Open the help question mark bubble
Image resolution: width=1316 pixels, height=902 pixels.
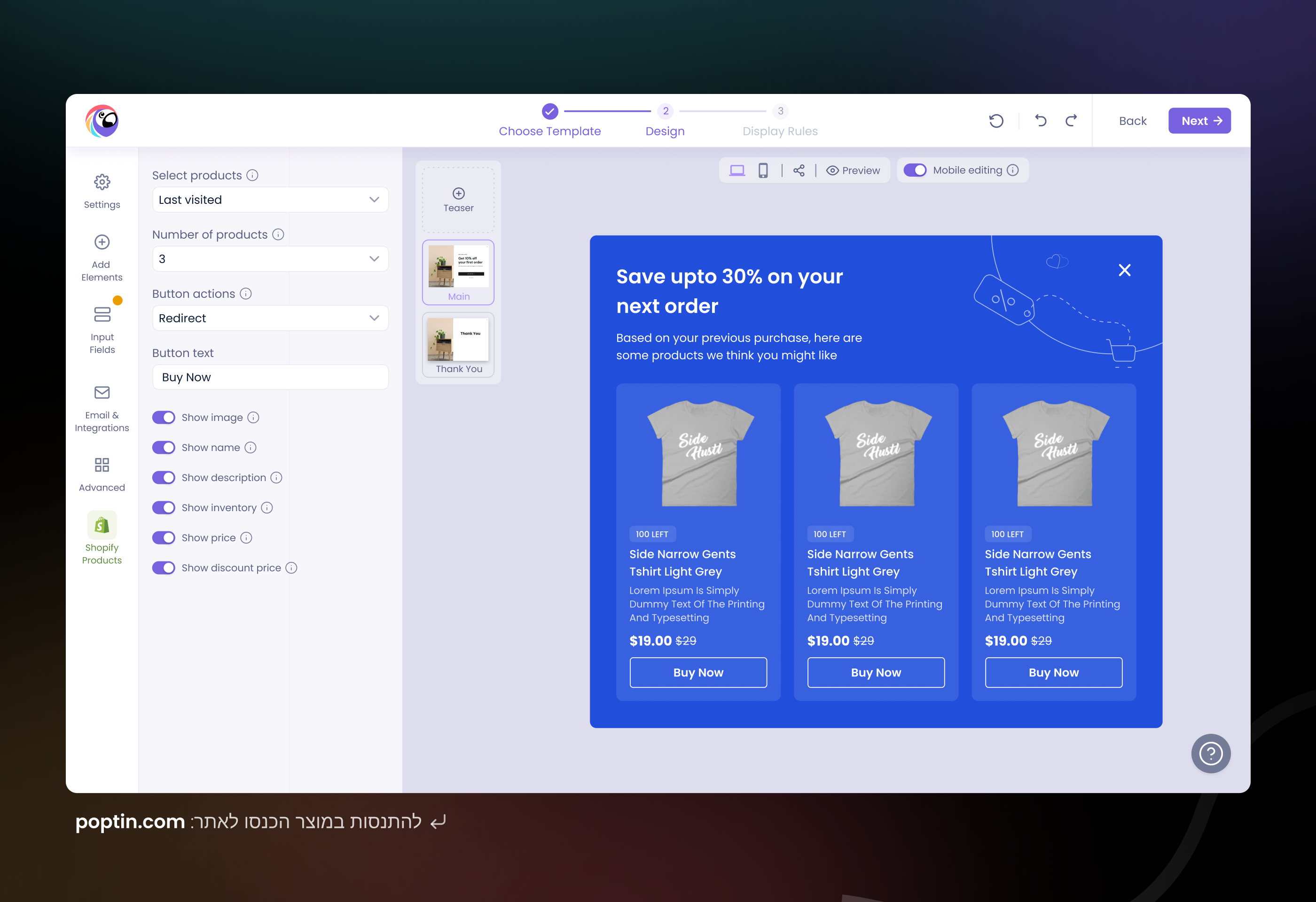[x=1211, y=753]
